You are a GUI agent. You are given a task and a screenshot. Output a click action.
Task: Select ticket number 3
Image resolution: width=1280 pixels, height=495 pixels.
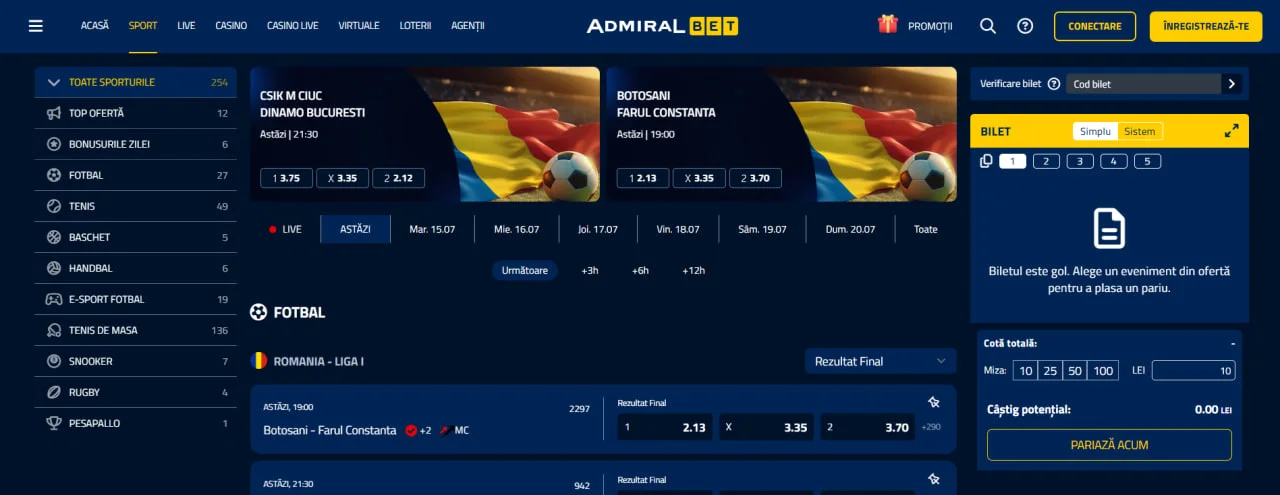click(1080, 161)
